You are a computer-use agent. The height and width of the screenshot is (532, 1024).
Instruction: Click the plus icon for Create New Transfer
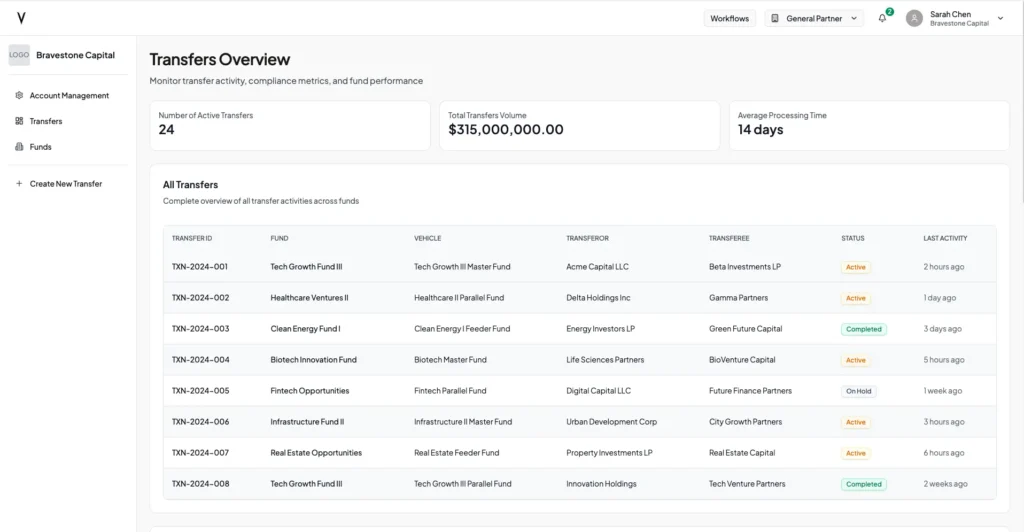(x=19, y=184)
